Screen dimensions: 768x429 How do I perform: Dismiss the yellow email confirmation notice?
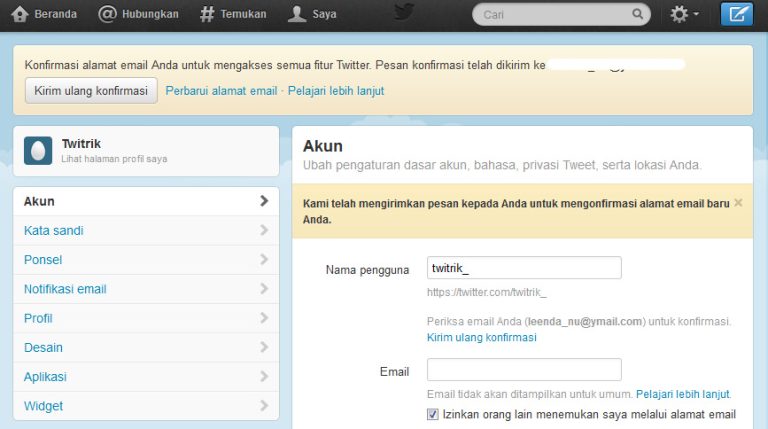click(738, 202)
